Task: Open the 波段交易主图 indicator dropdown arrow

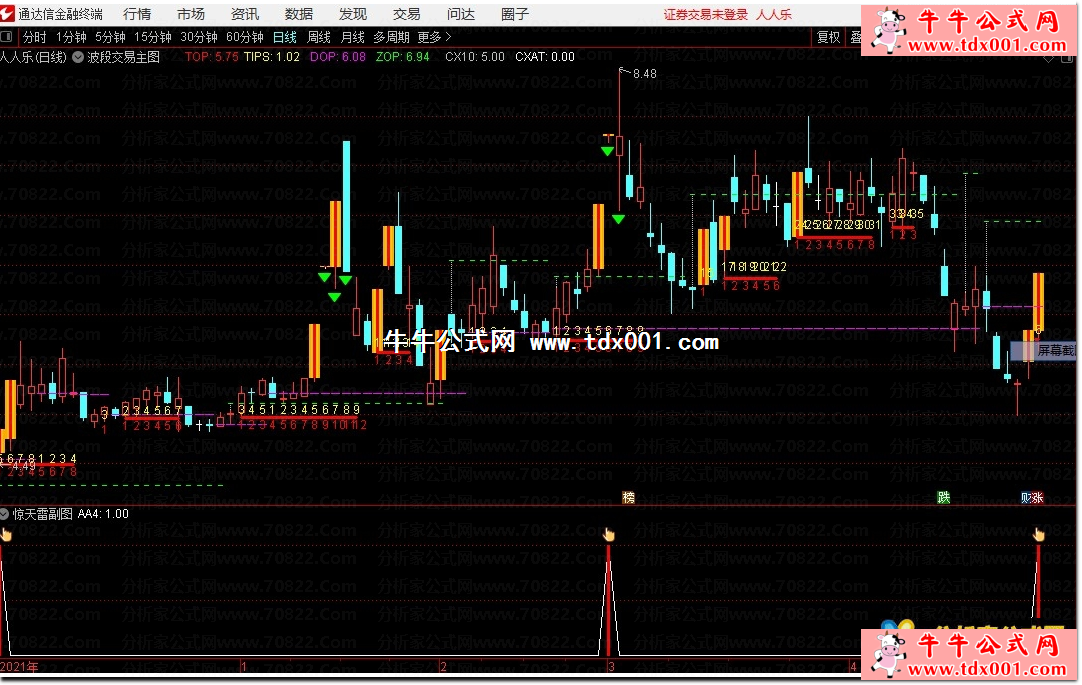Action: tap(78, 57)
